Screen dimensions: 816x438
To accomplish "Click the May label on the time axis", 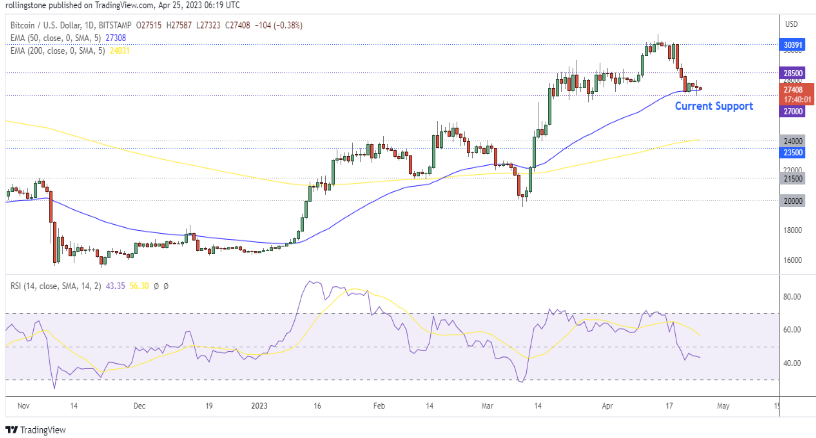I will pos(723,406).
